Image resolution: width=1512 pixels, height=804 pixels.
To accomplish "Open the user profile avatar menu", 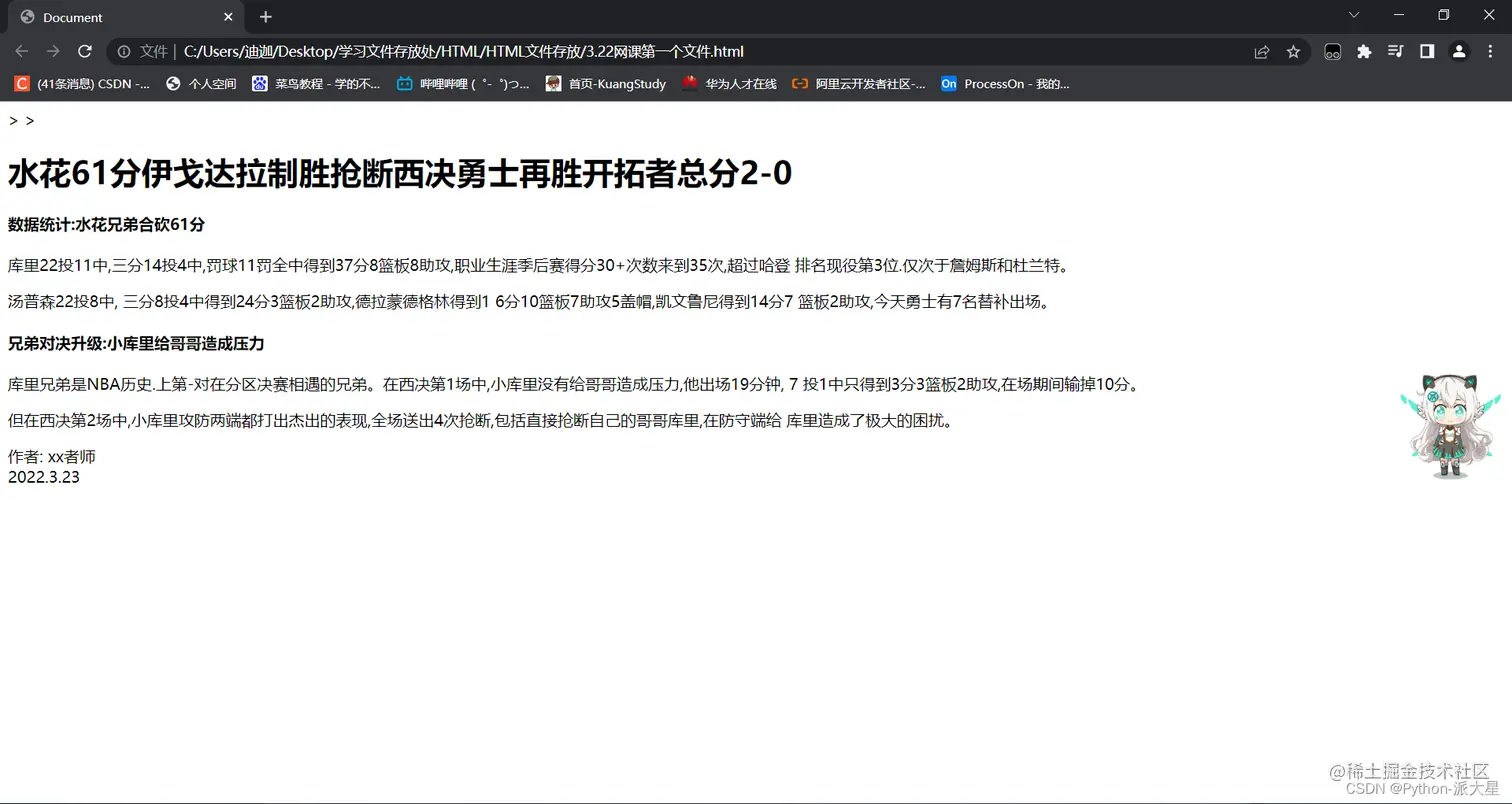I will click(1459, 51).
